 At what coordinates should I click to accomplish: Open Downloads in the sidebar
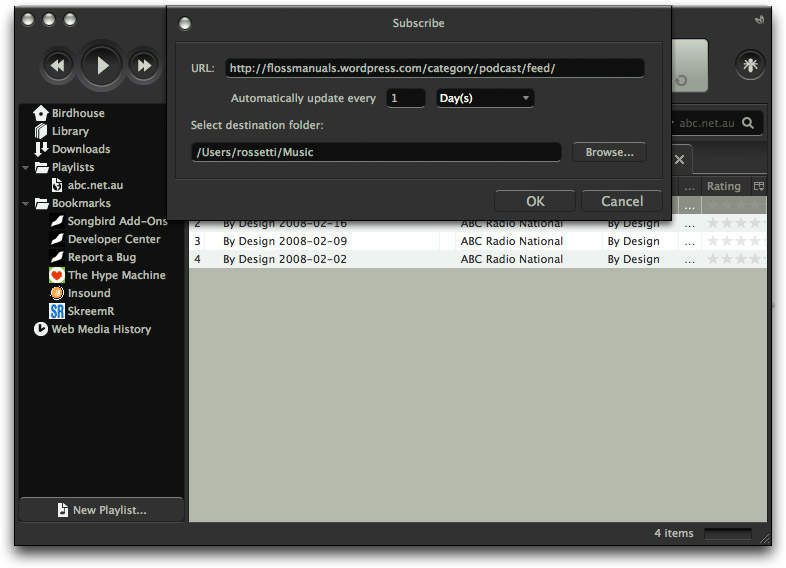(80, 149)
